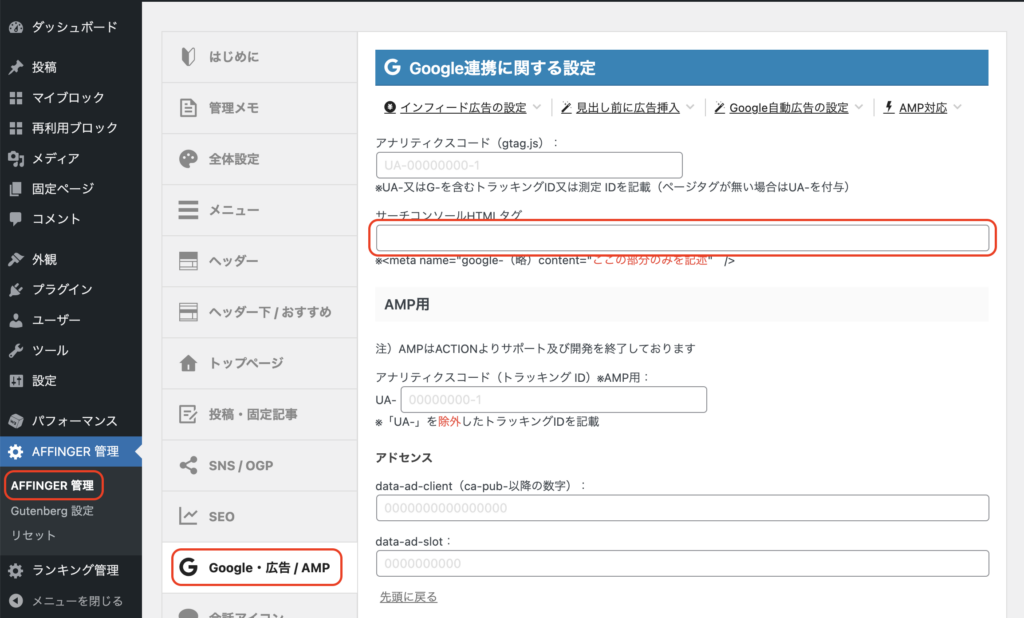1024x618 pixels.
Task: Focus the data-ad-slot input field
Action: click(682, 564)
